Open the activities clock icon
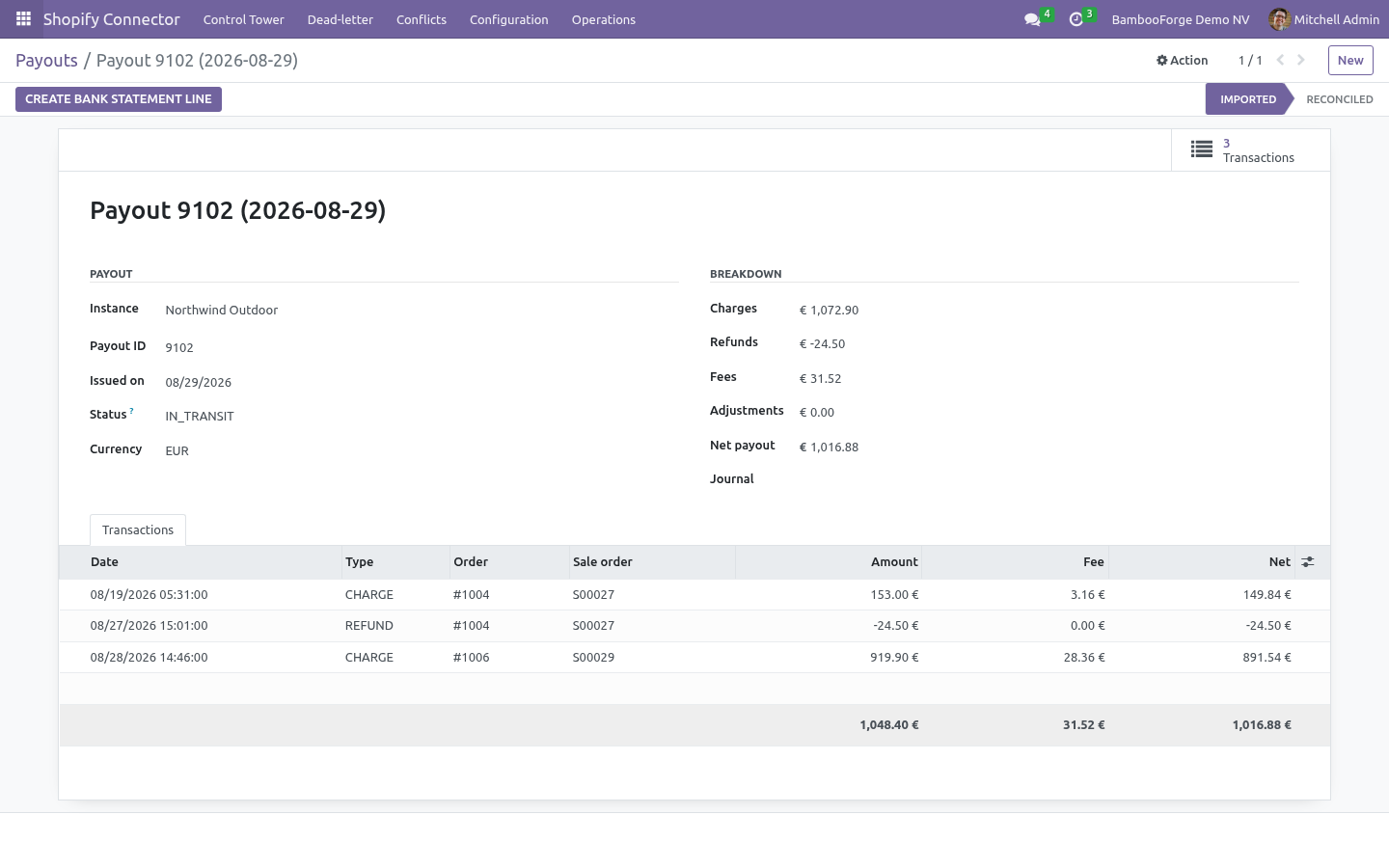Viewport: 1389px width, 868px height. point(1076,19)
